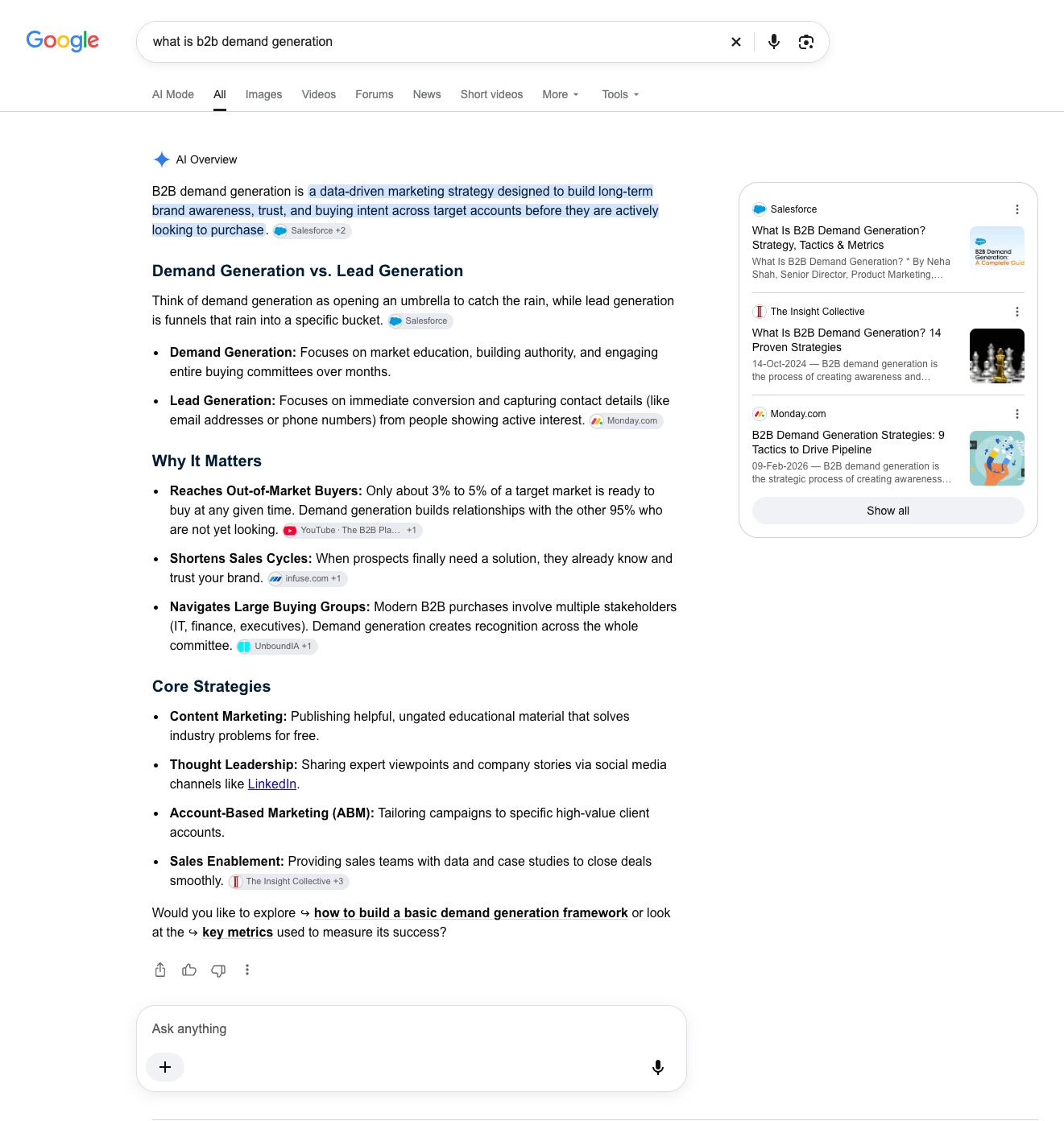Expand the Tools dropdown
Viewport: 1064px width, 1121px height.
point(620,94)
